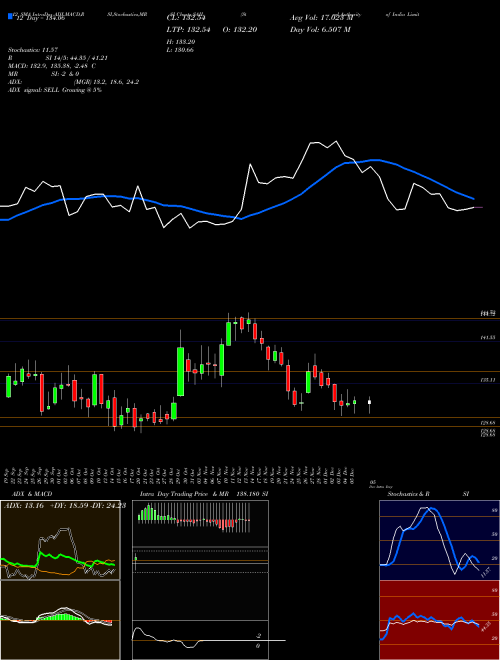Click the 135.11 price axis label
This screenshot has width=500, height=660.
[x=488, y=380]
